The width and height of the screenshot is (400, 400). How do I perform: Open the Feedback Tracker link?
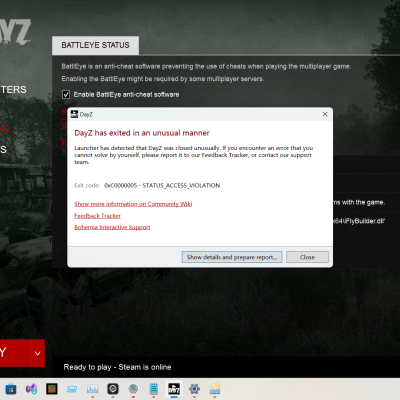(x=97, y=216)
